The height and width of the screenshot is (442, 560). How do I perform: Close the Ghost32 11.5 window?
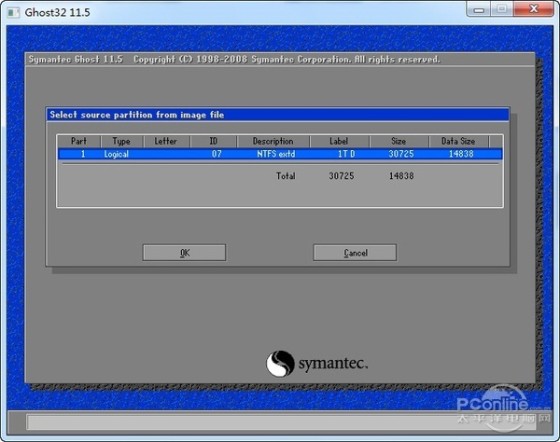[x=534, y=9]
